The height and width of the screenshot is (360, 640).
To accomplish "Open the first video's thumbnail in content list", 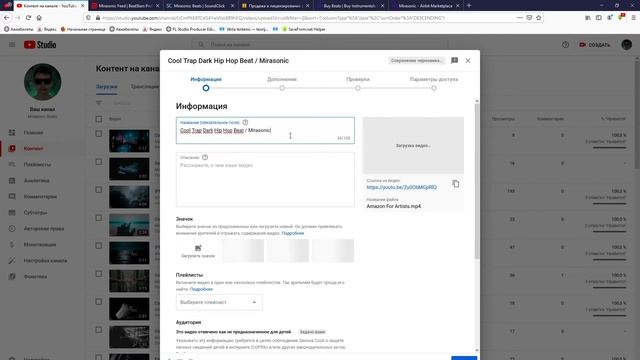I will (x=129, y=141).
